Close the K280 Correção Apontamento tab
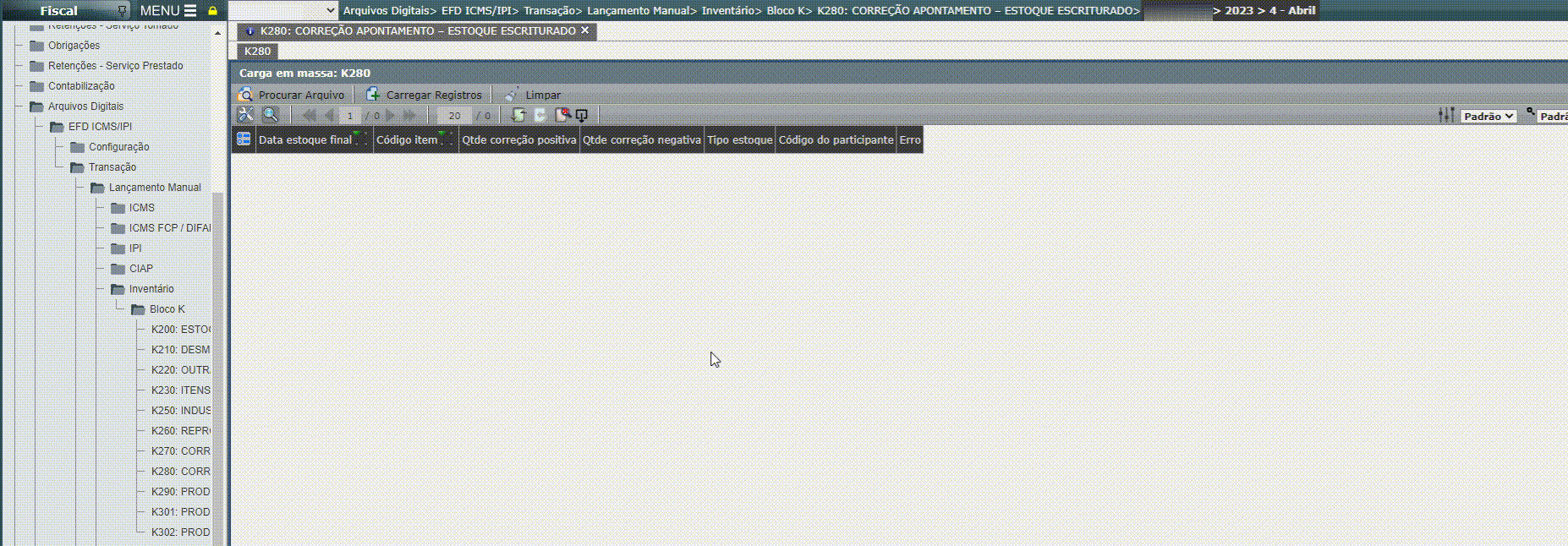 pos(584,30)
